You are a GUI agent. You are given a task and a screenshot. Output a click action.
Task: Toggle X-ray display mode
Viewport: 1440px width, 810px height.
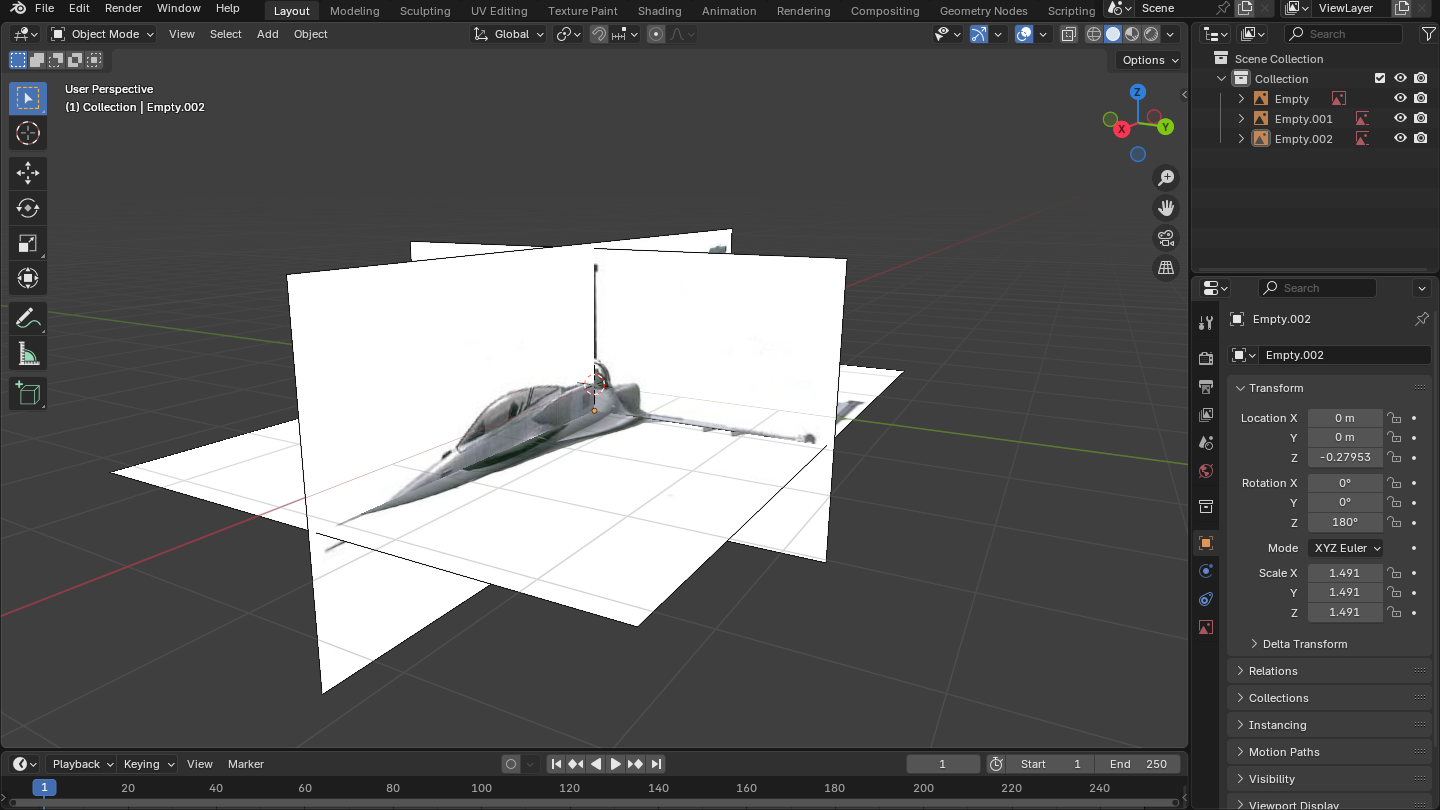point(1069,34)
